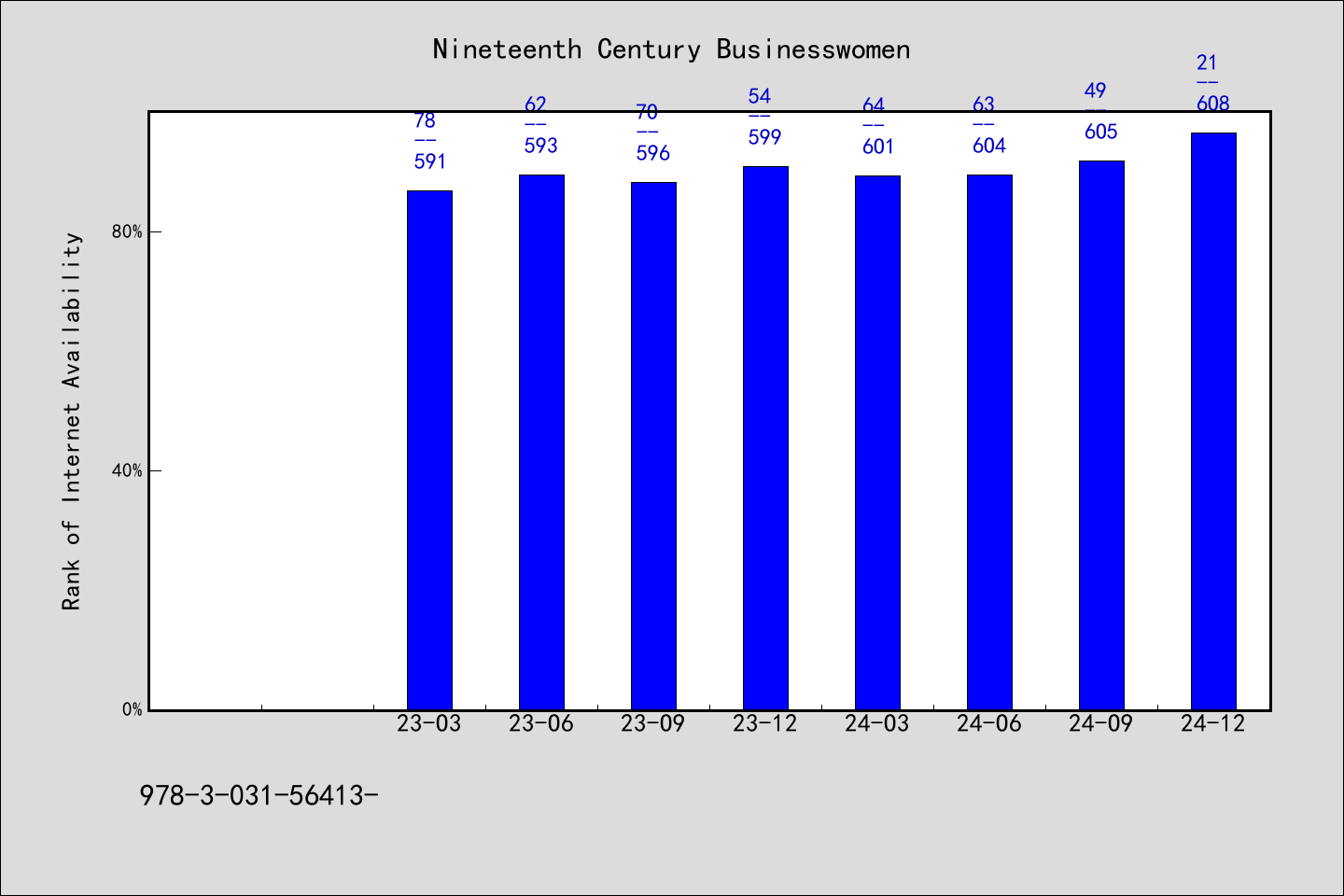Image resolution: width=1344 pixels, height=896 pixels.
Task: Click the 24-09 x-axis label
Action: pyautogui.click(x=1101, y=723)
